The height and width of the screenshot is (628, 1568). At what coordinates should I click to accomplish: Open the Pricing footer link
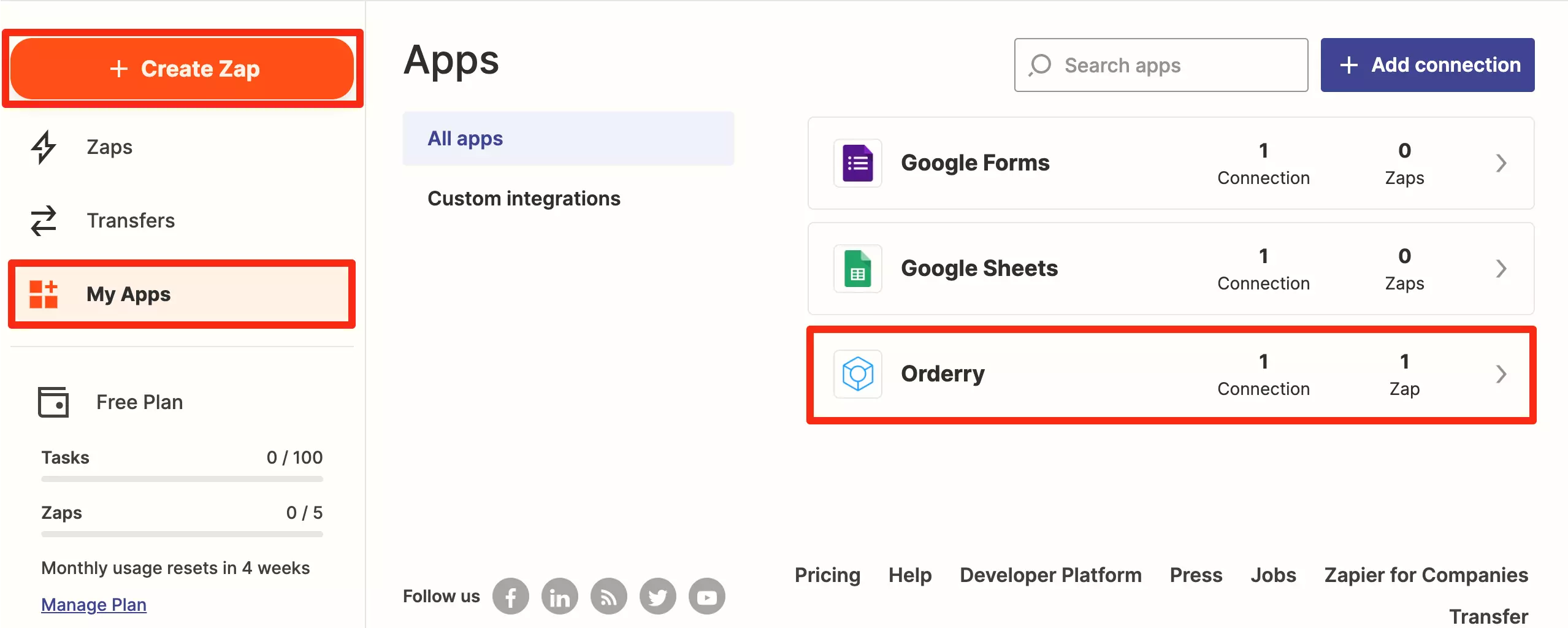pyautogui.click(x=827, y=575)
